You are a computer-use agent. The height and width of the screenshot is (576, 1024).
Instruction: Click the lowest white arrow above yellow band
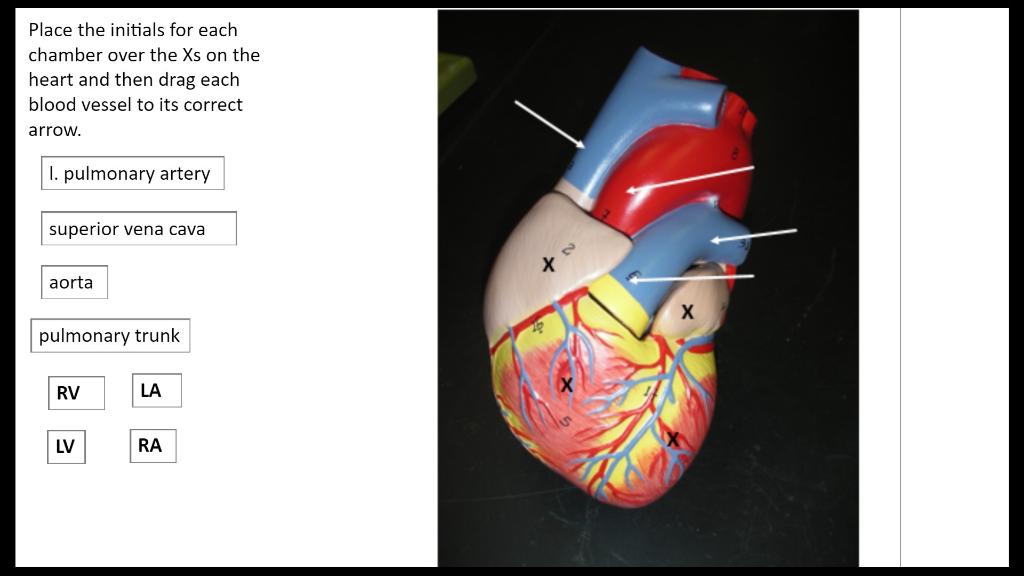[691, 278]
